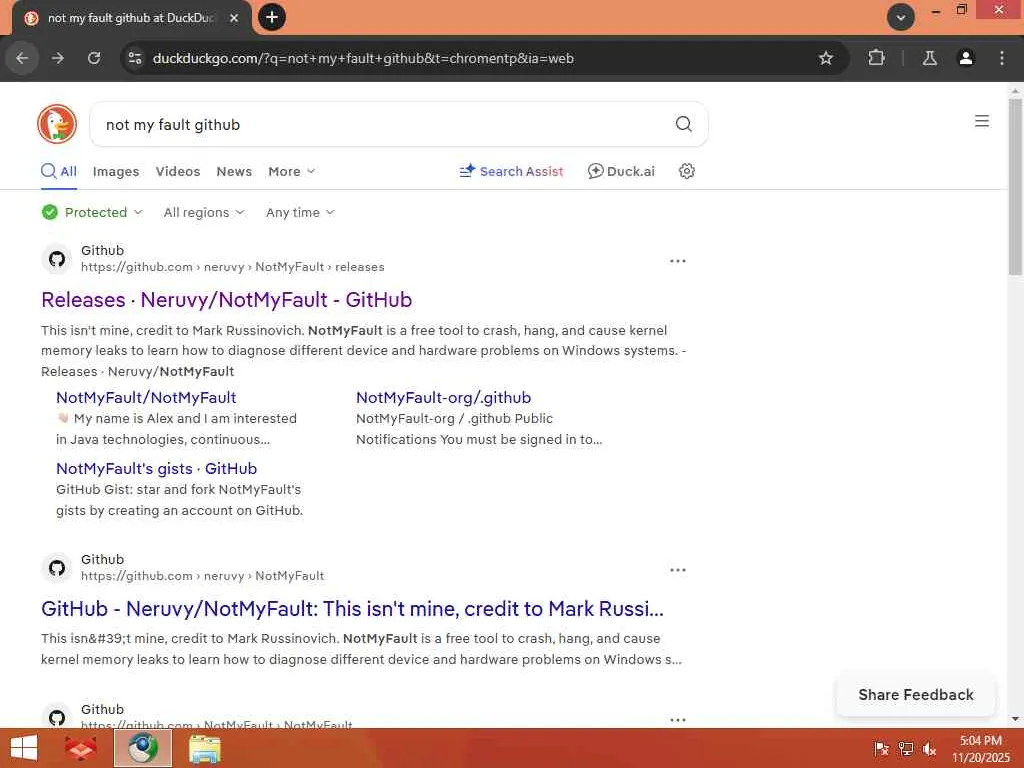This screenshot has width=1024, height=768.
Task: Expand the Protected safe search dropdown
Action: pyautogui.click(x=92, y=212)
